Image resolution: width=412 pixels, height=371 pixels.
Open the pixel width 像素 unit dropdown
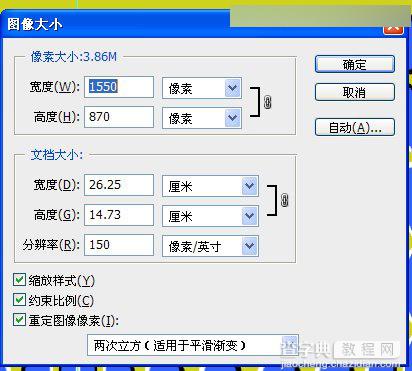pos(202,88)
